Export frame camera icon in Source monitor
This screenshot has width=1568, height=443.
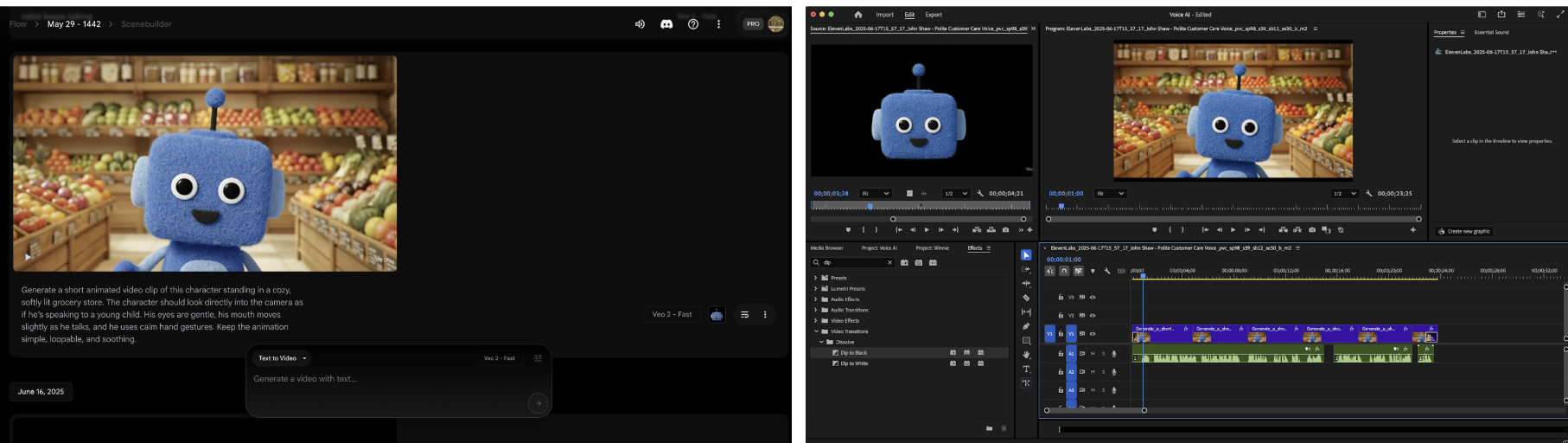pos(1005,230)
